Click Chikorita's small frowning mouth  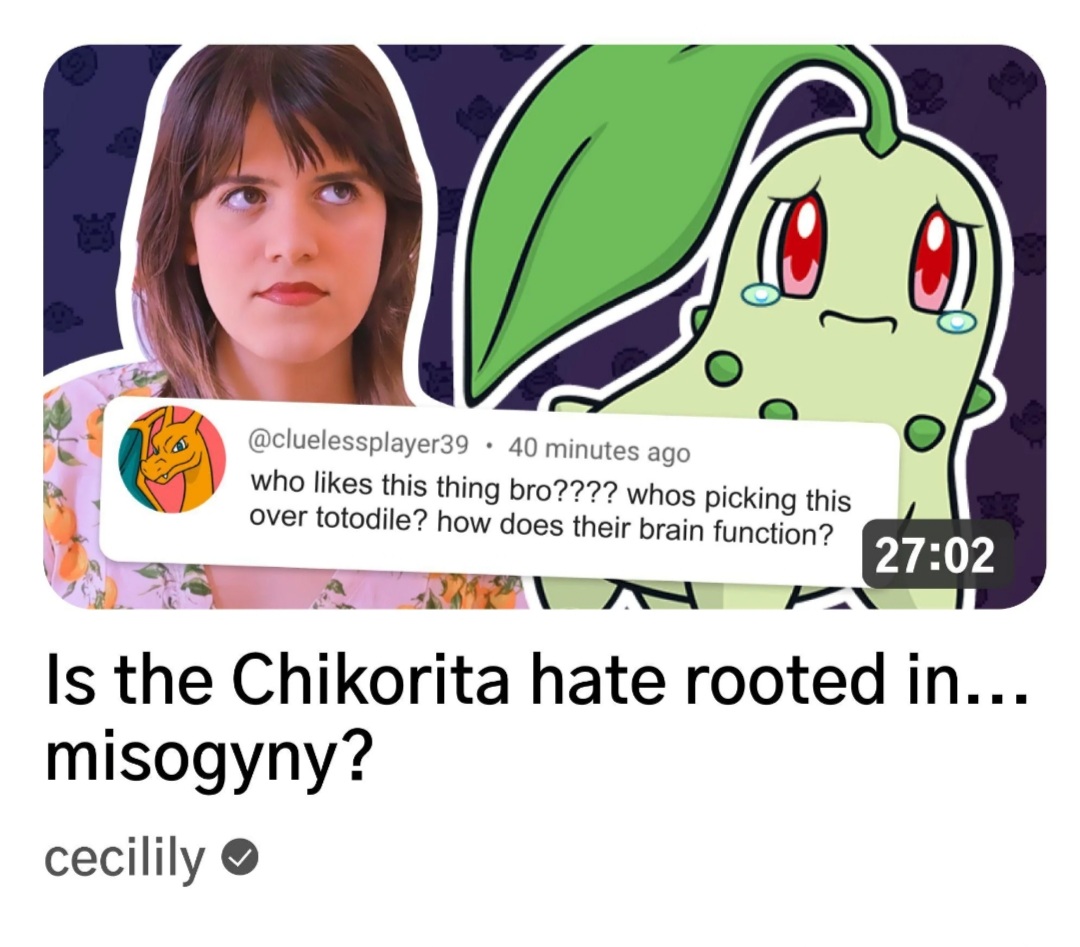pos(857,320)
